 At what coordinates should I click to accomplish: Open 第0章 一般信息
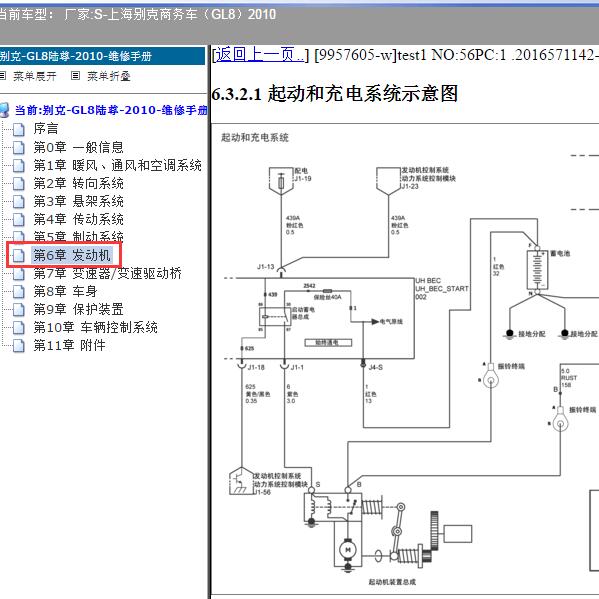[x=78, y=147]
